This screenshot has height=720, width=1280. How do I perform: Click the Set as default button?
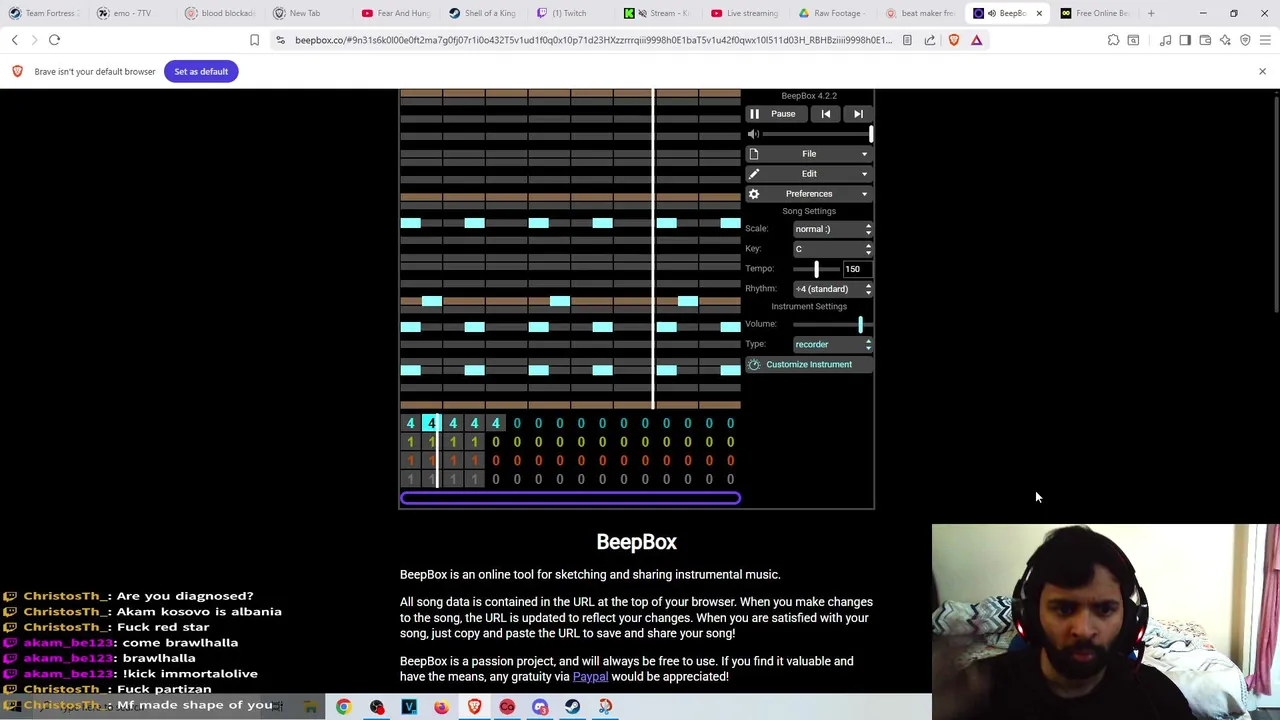201,71
